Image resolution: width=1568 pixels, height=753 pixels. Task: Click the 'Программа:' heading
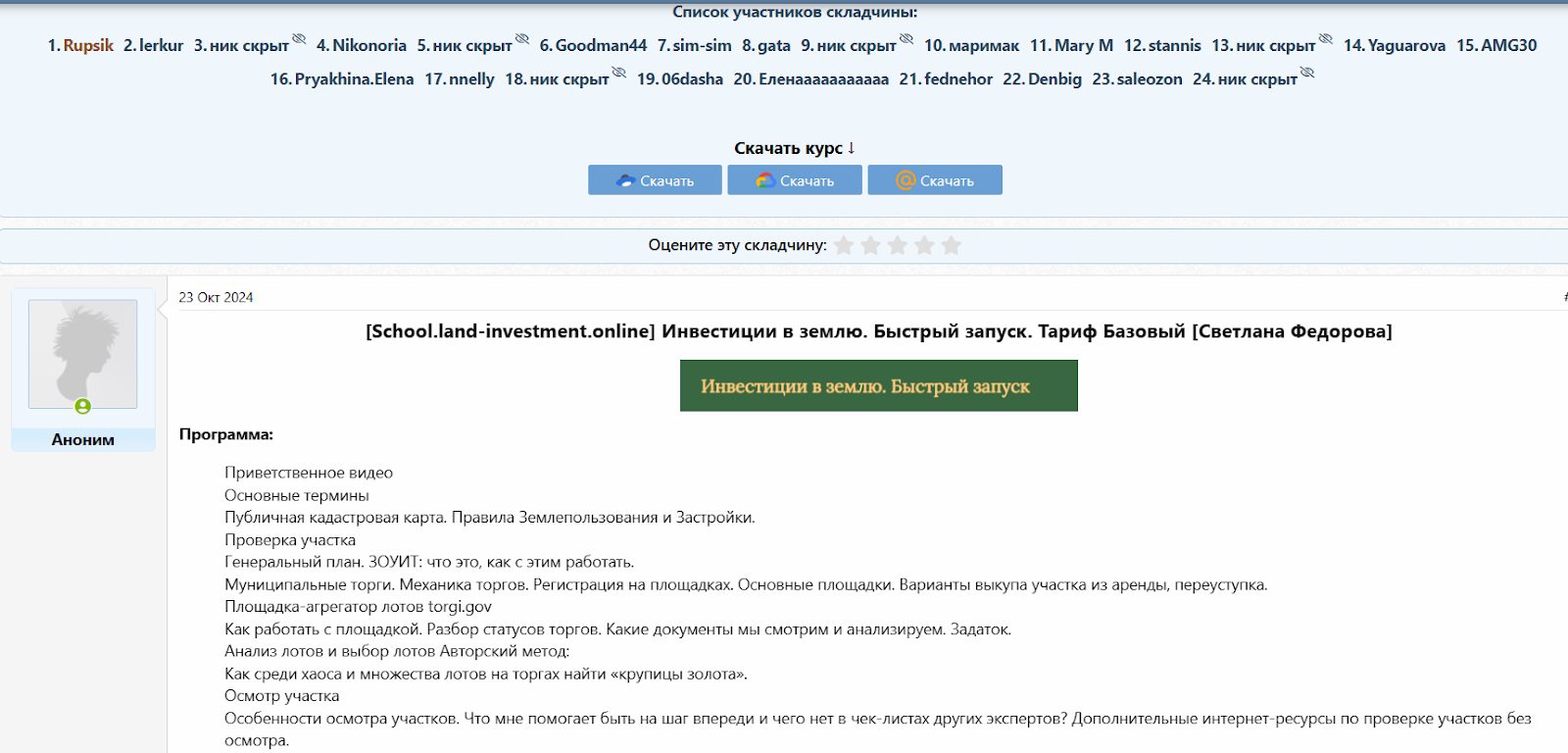point(226,434)
